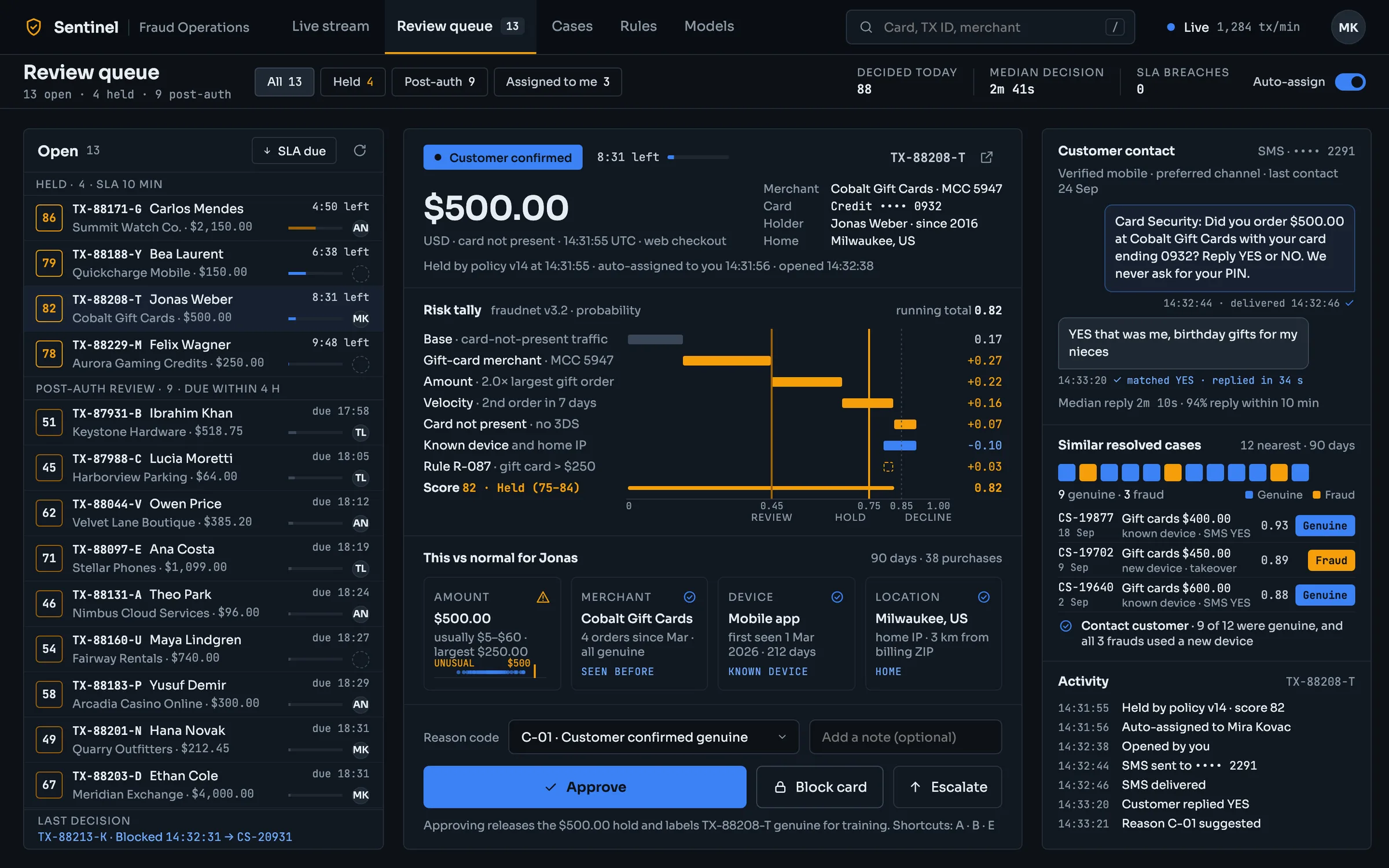Click the Genuine tag on CS-19640
Image resolution: width=1389 pixels, height=868 pixels.
tap(1325, 595)
